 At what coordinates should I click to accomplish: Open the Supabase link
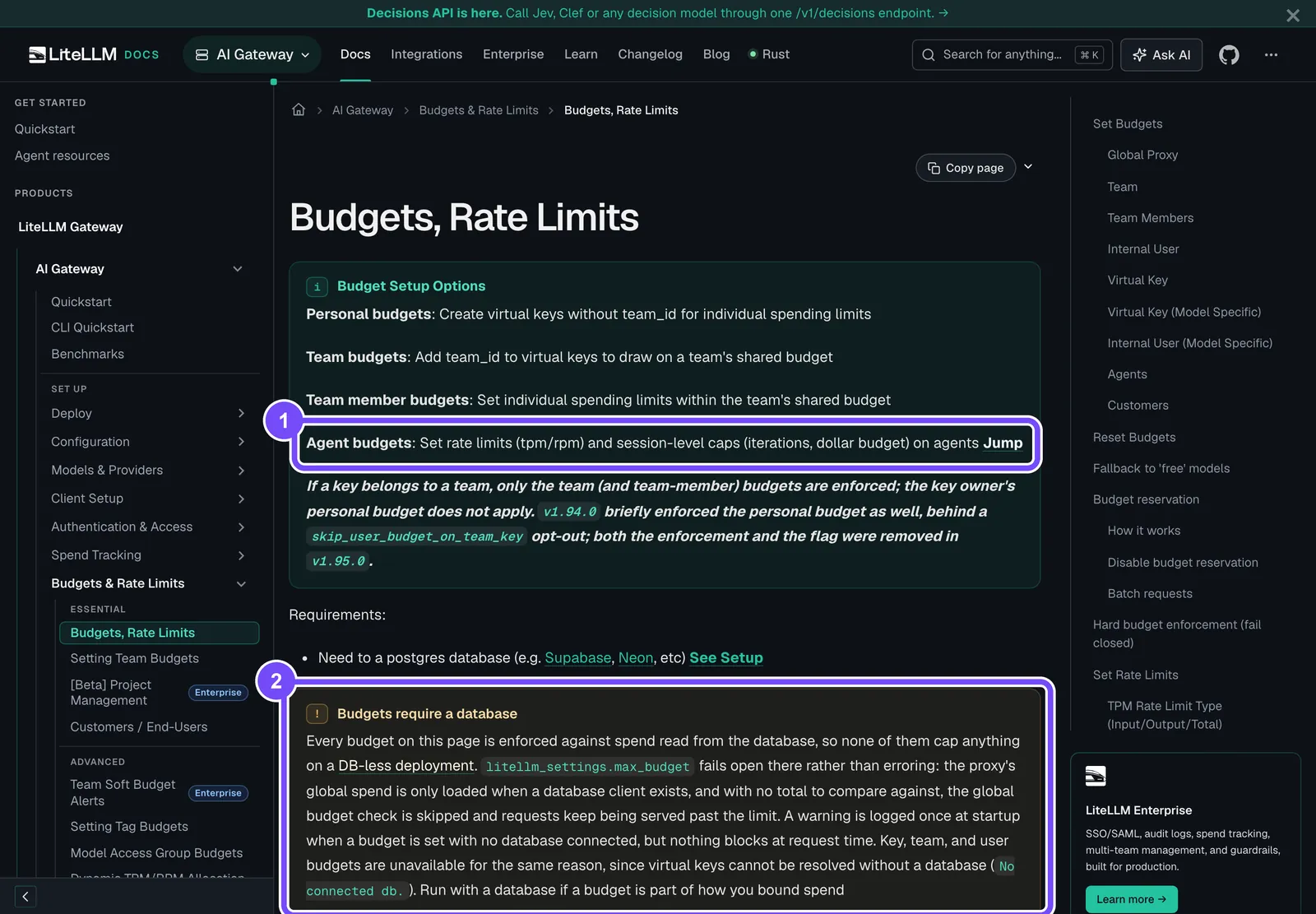[x=577, y=657]
